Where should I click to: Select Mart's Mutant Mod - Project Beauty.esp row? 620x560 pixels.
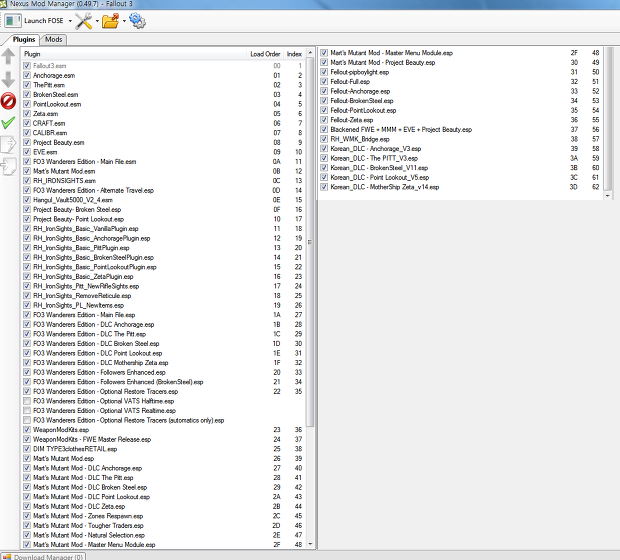[461, 62]
